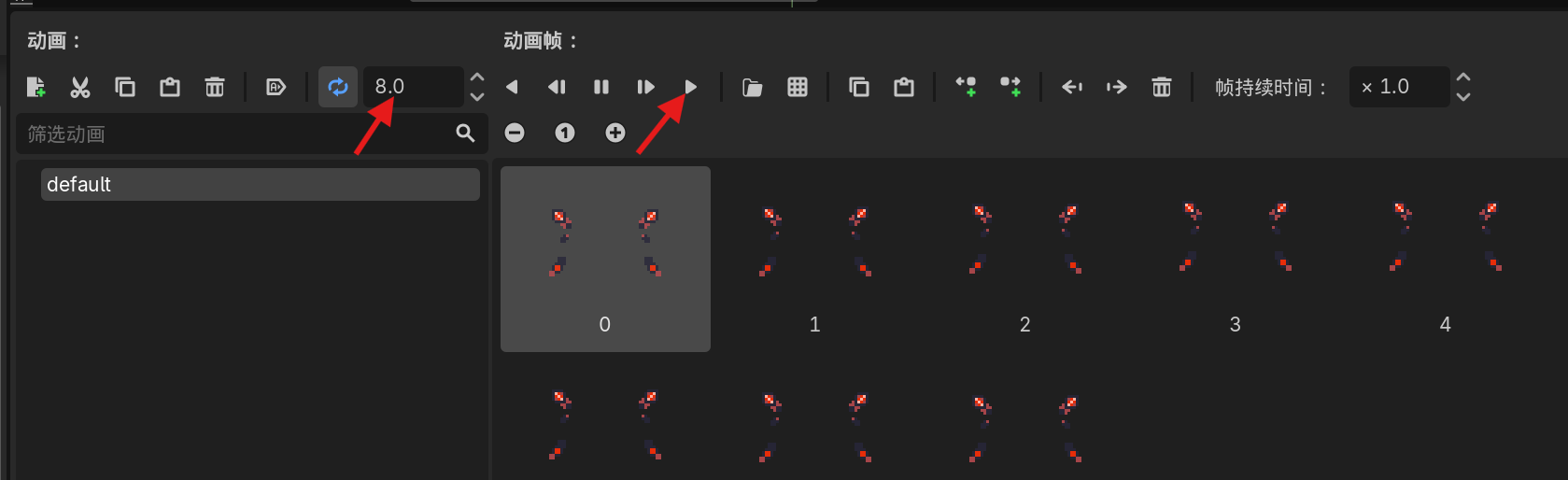The height and width of the screenshot is (480, 1568).
Task: Play the animation backwards from end
Action: [x=557, y=87]
